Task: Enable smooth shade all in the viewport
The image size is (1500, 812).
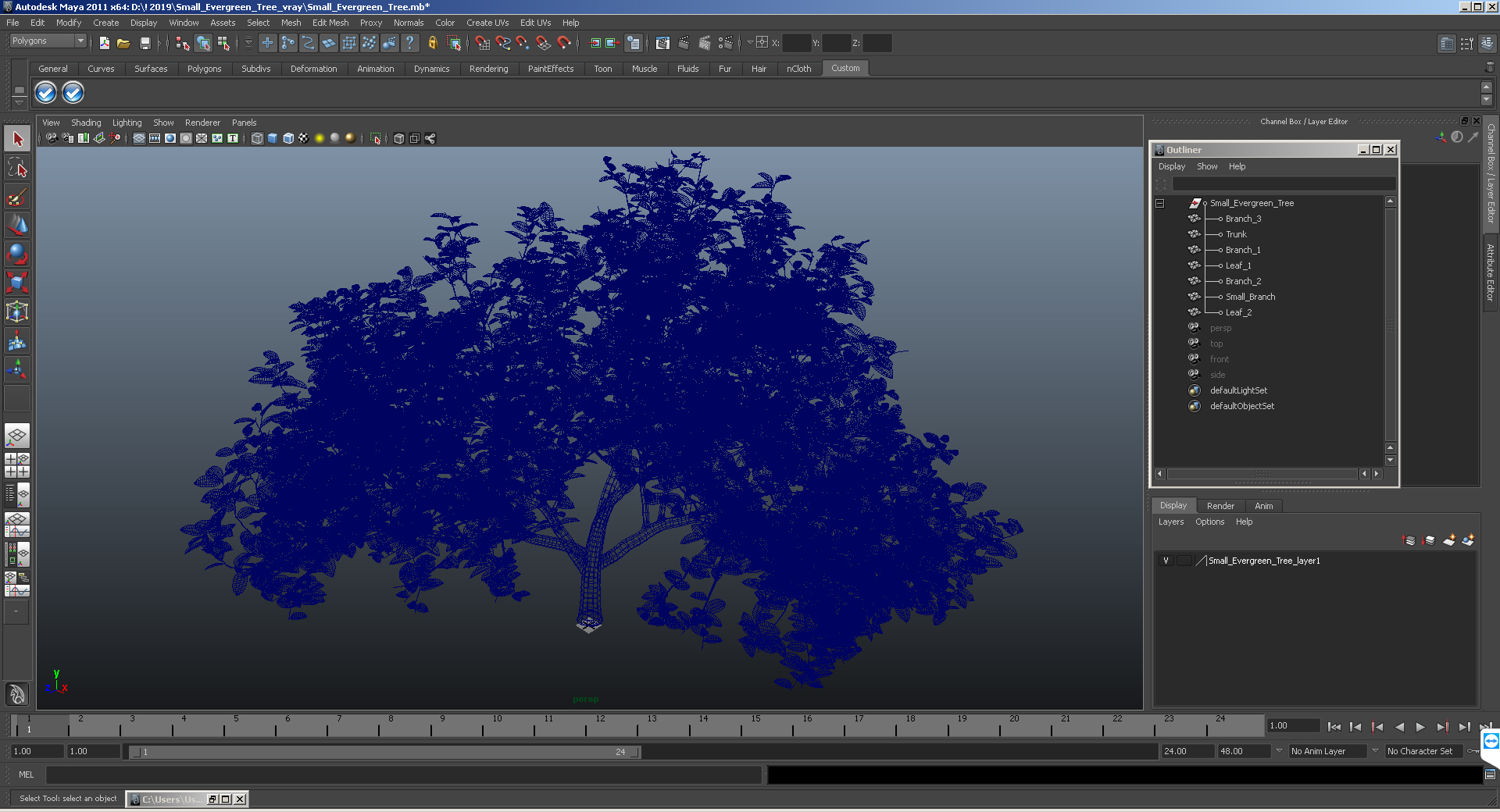Action: point(273,138)
